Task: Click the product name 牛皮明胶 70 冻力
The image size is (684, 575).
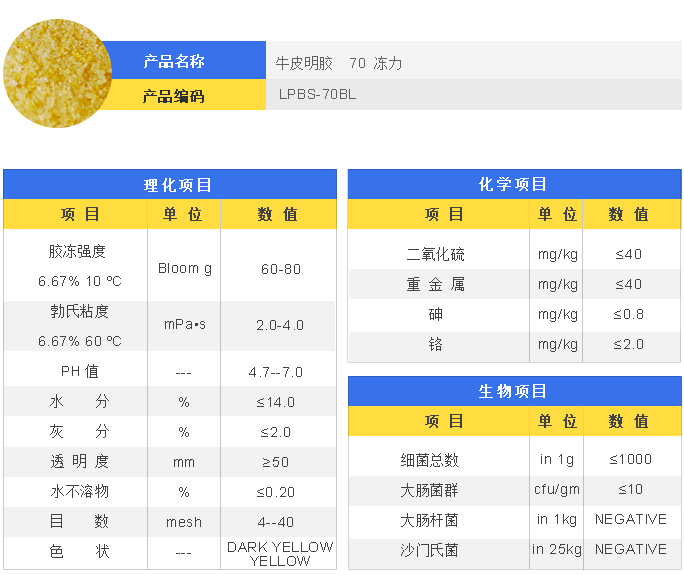Action: tap(339, 63)
